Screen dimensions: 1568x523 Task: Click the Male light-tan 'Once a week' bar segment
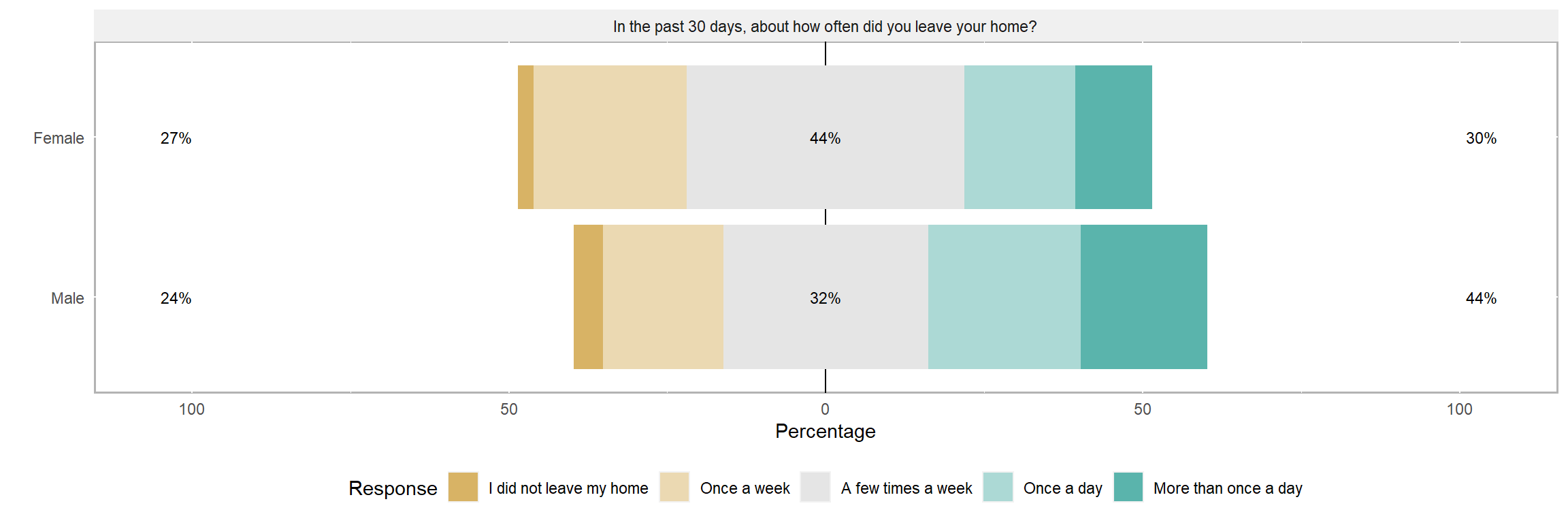663,297
